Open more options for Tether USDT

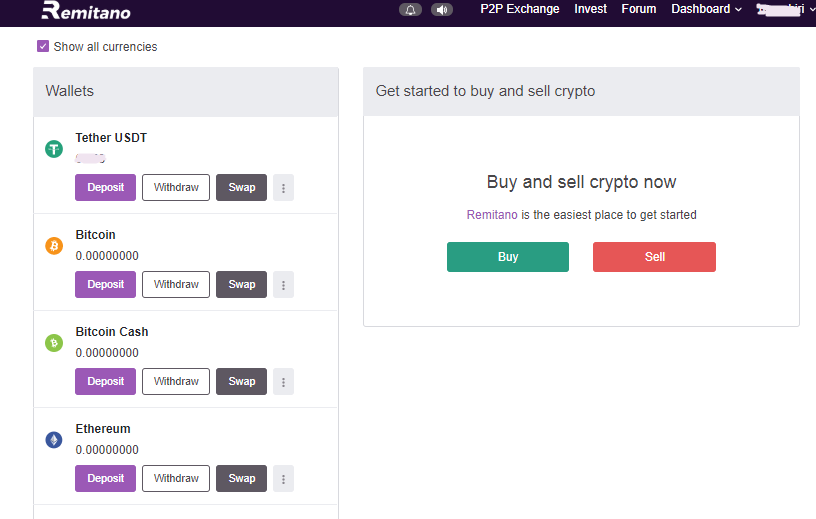coord(283,187)
